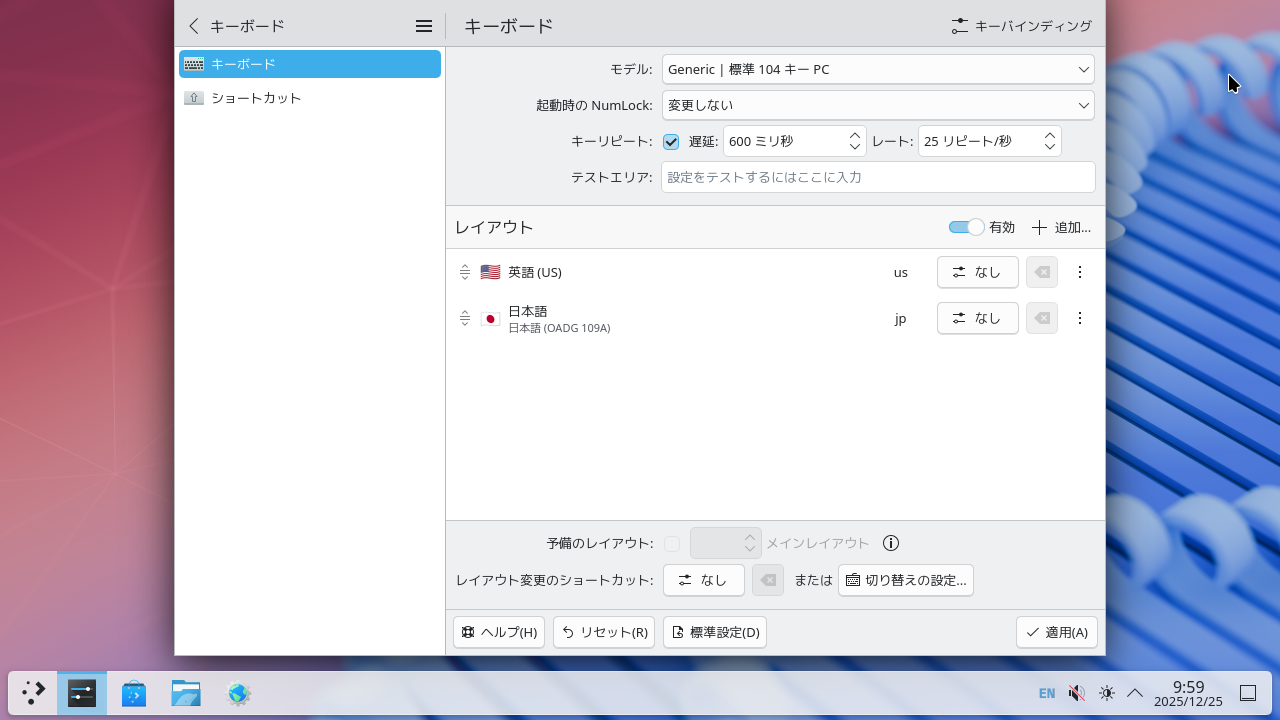
Task: Open the レイアウト変更のショートカット picker showing なし
Action: [x=704, y=580]
